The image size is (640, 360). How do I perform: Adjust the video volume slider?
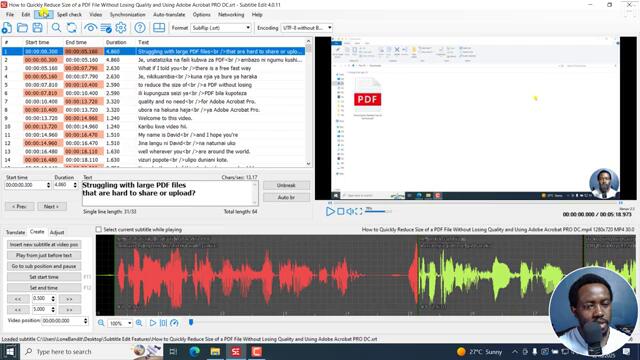coord(378,211)
